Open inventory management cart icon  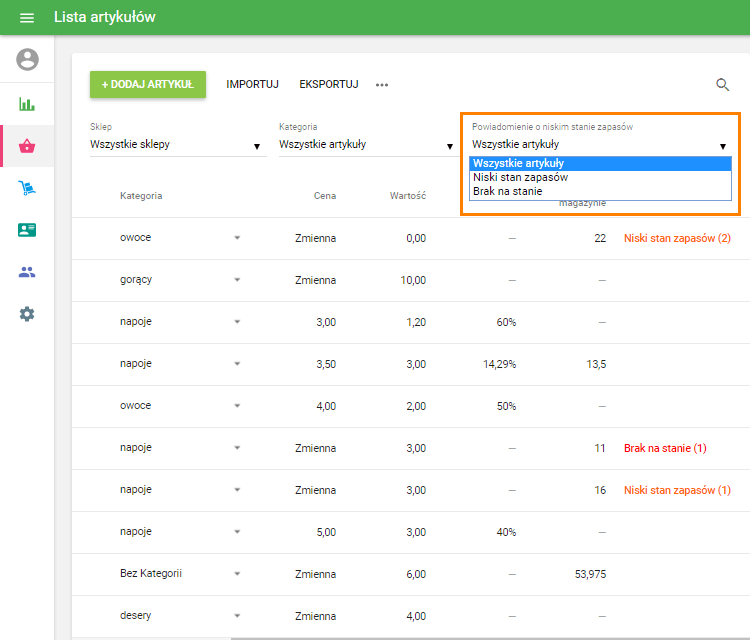[x=27, y=188]
